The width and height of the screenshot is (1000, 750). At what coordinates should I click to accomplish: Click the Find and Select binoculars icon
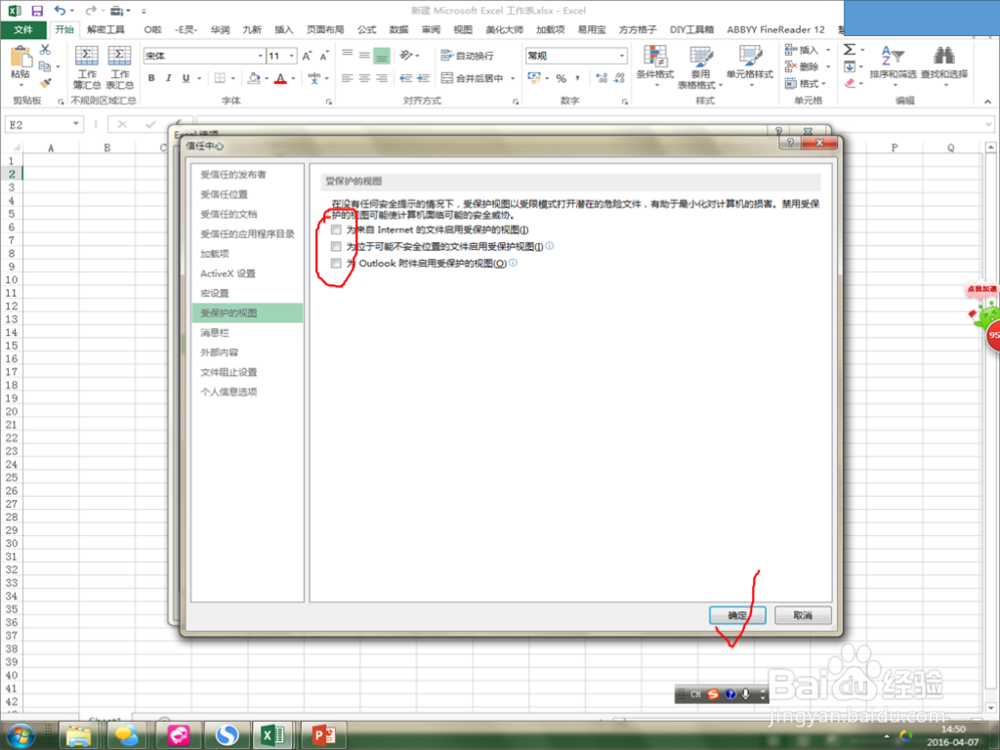[x=944, y=55]
